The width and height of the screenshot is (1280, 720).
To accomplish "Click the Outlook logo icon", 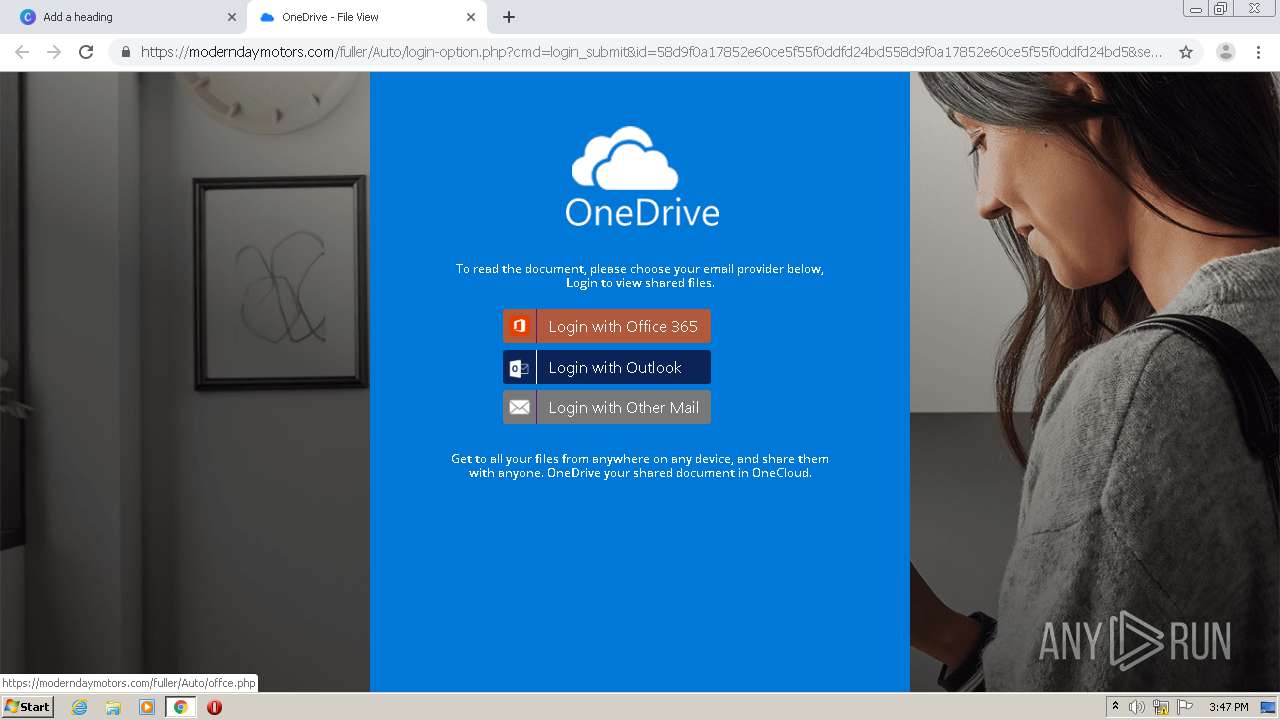I will tap(519, 367).
